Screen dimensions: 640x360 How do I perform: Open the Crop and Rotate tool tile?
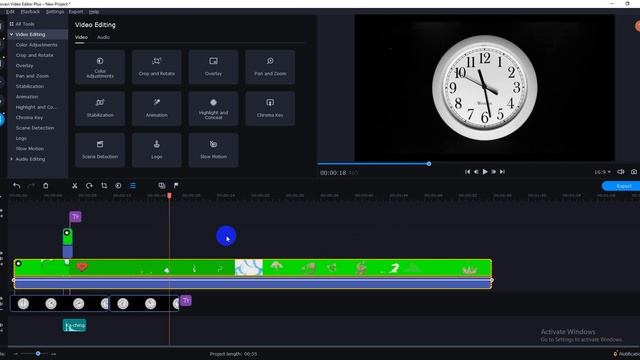pyautogui.click(x=157, y=67)
